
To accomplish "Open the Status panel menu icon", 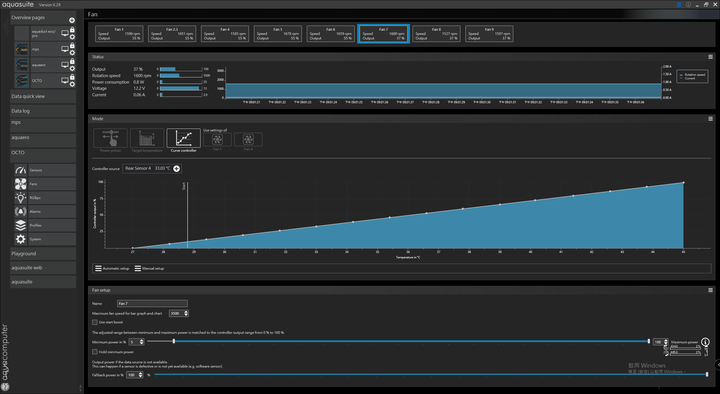I will 710,57.
